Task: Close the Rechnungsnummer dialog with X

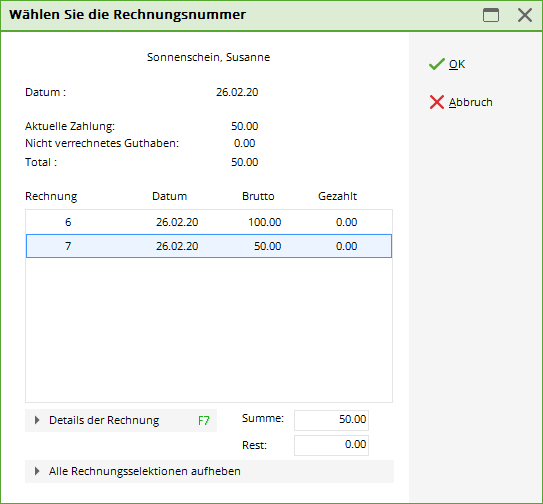Action: coord(525,15)
